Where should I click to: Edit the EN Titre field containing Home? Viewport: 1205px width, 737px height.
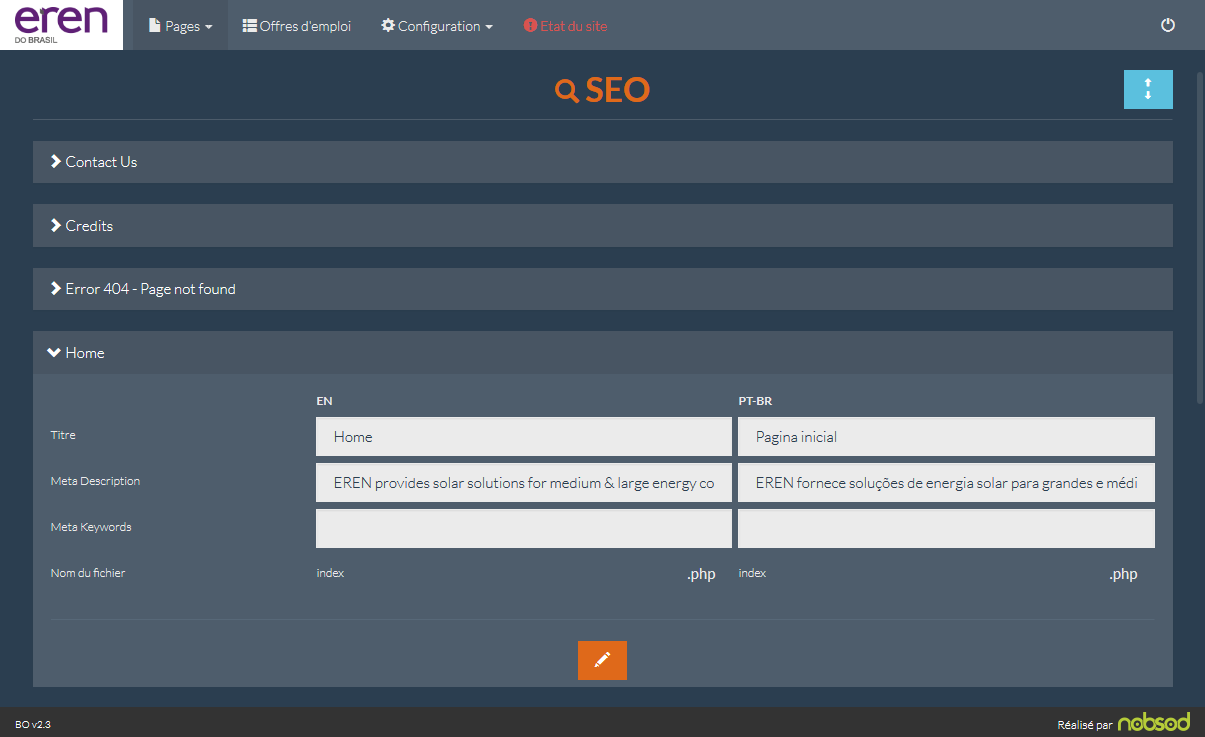(524, 437)
